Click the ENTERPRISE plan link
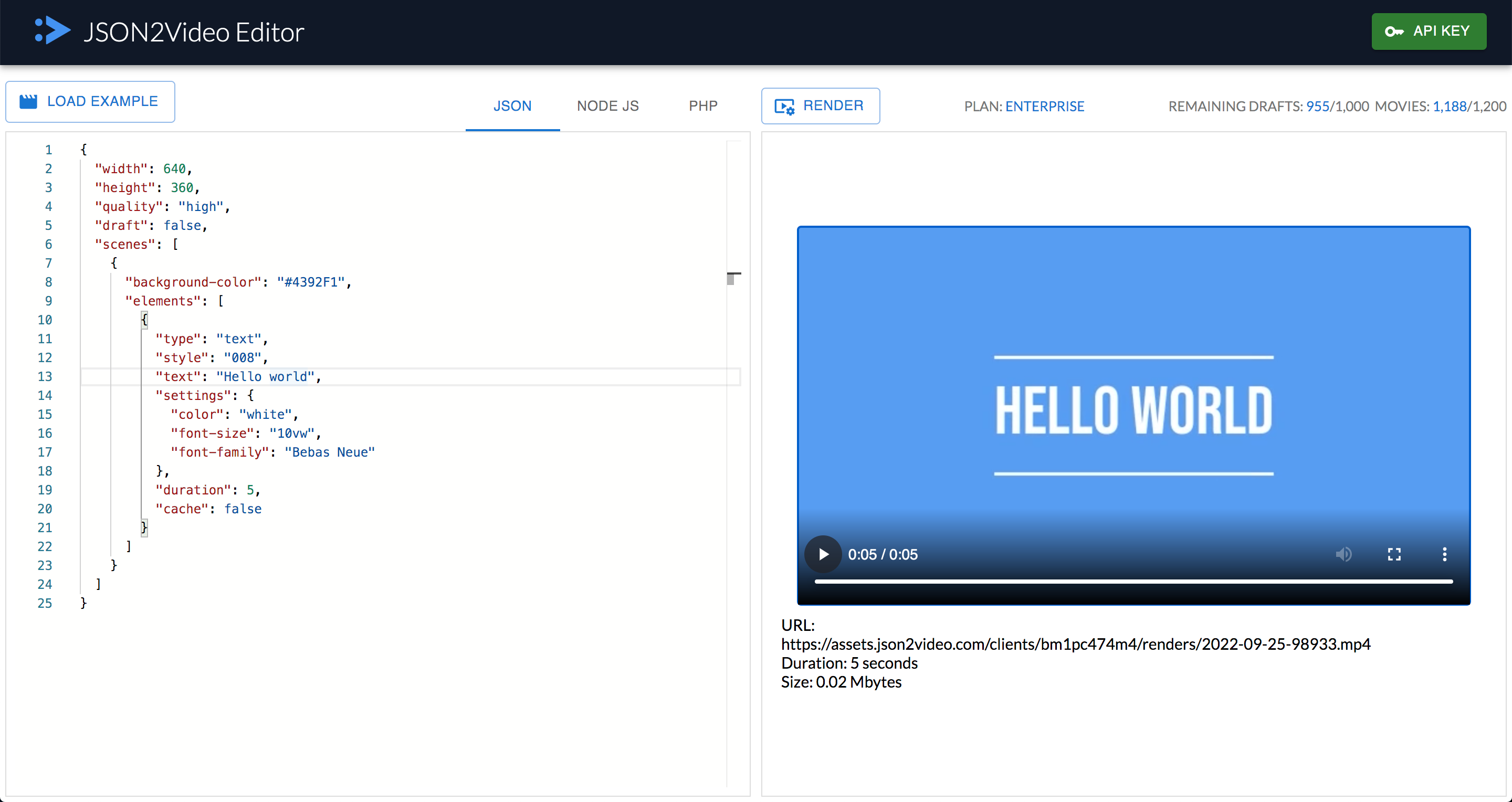The image size is (1512, 802). 1045,106
